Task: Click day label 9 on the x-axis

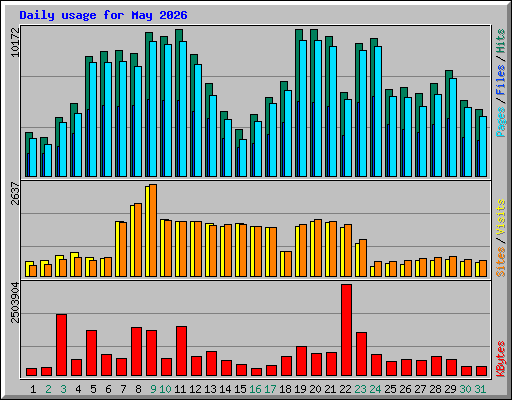Action: tap(153, 389)
